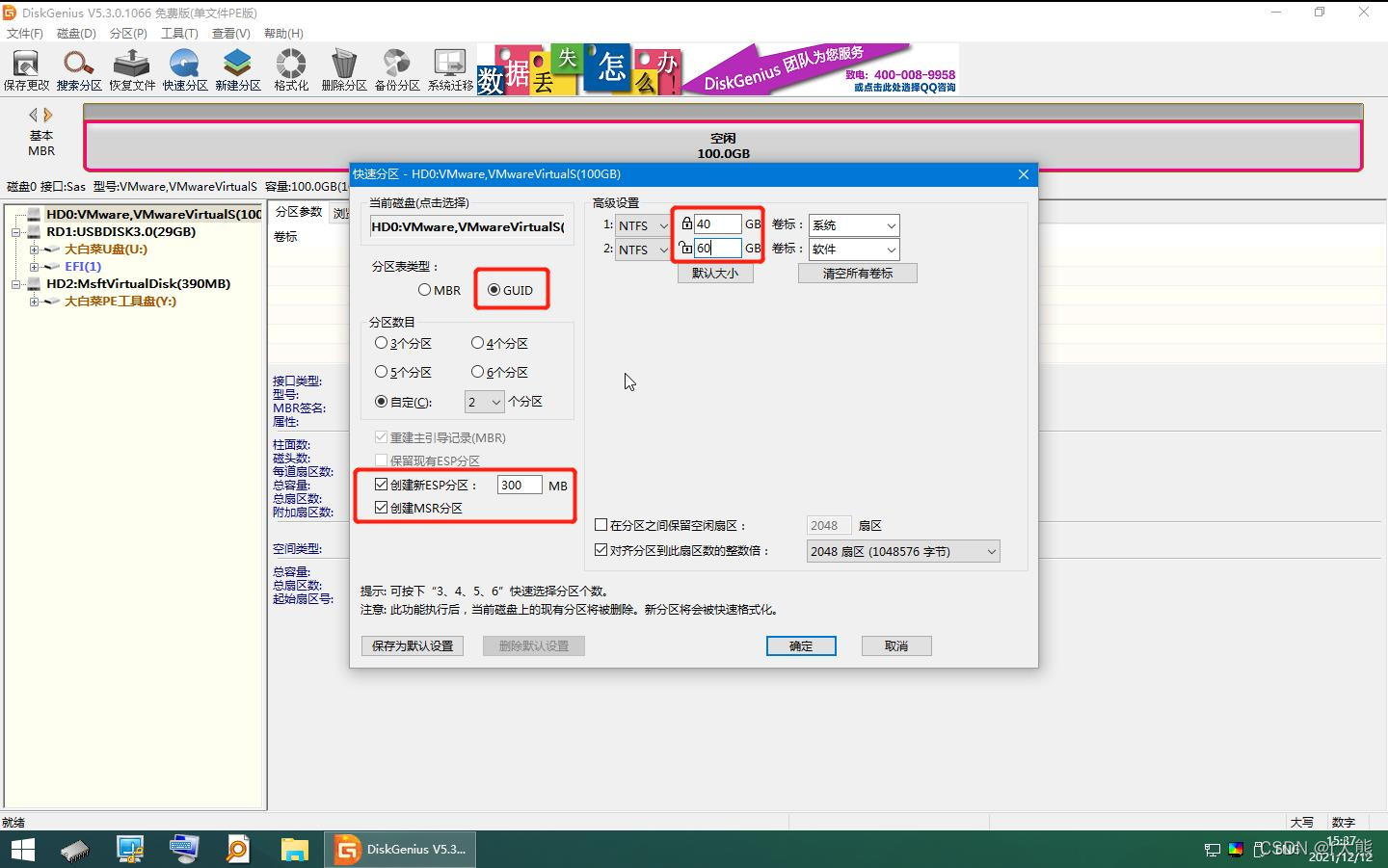Open file system dropdown for partition 1
Viewport: 1388px width, 868px height.
643,225
